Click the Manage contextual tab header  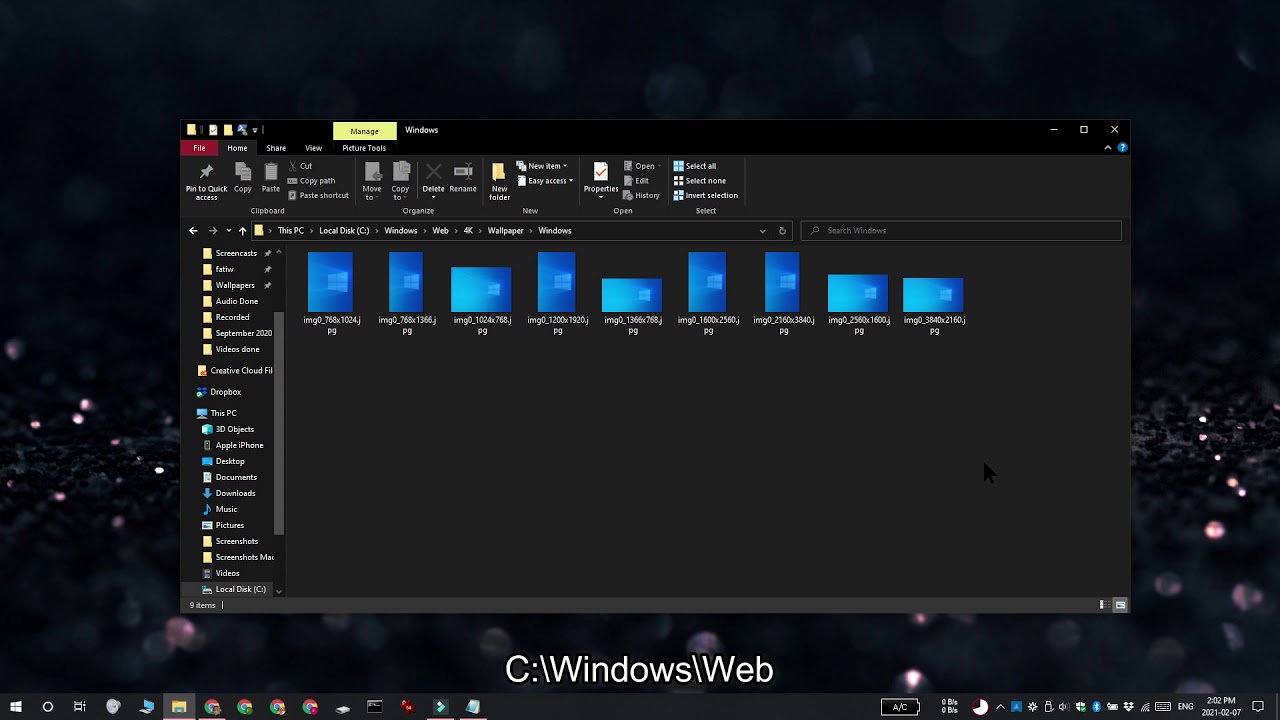(364, 131)
